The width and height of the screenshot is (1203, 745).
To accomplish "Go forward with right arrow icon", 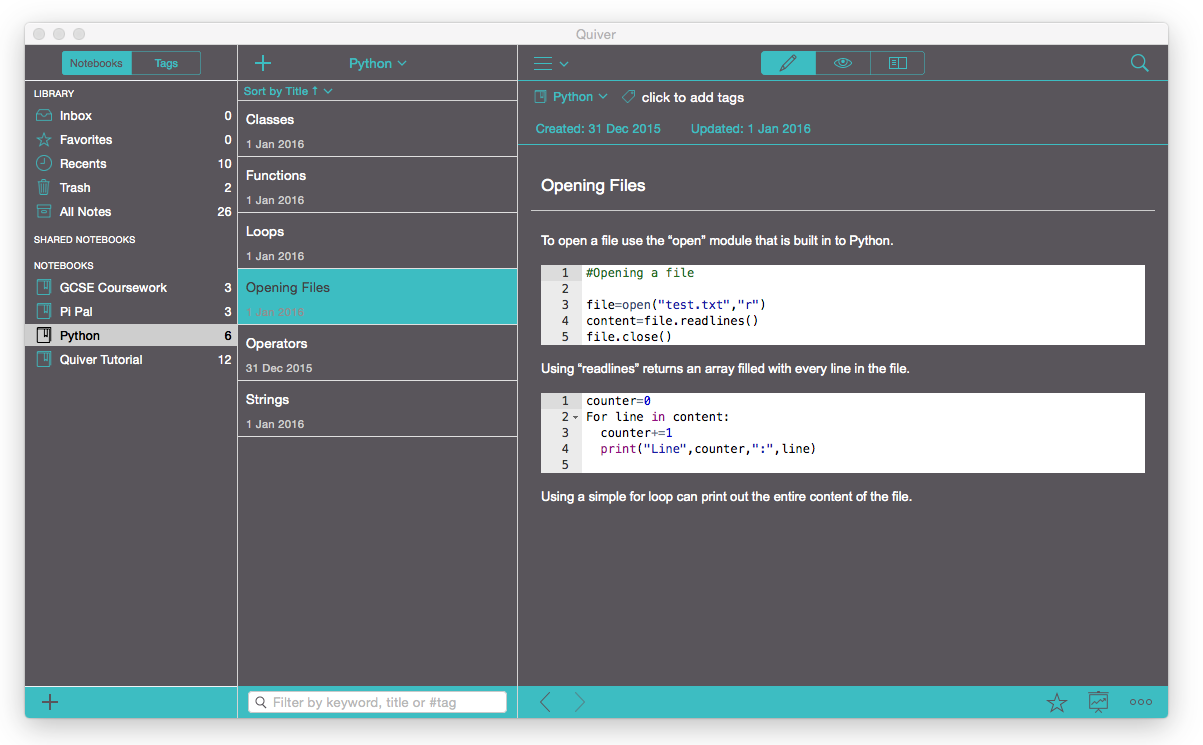I will tap(580, 702).
